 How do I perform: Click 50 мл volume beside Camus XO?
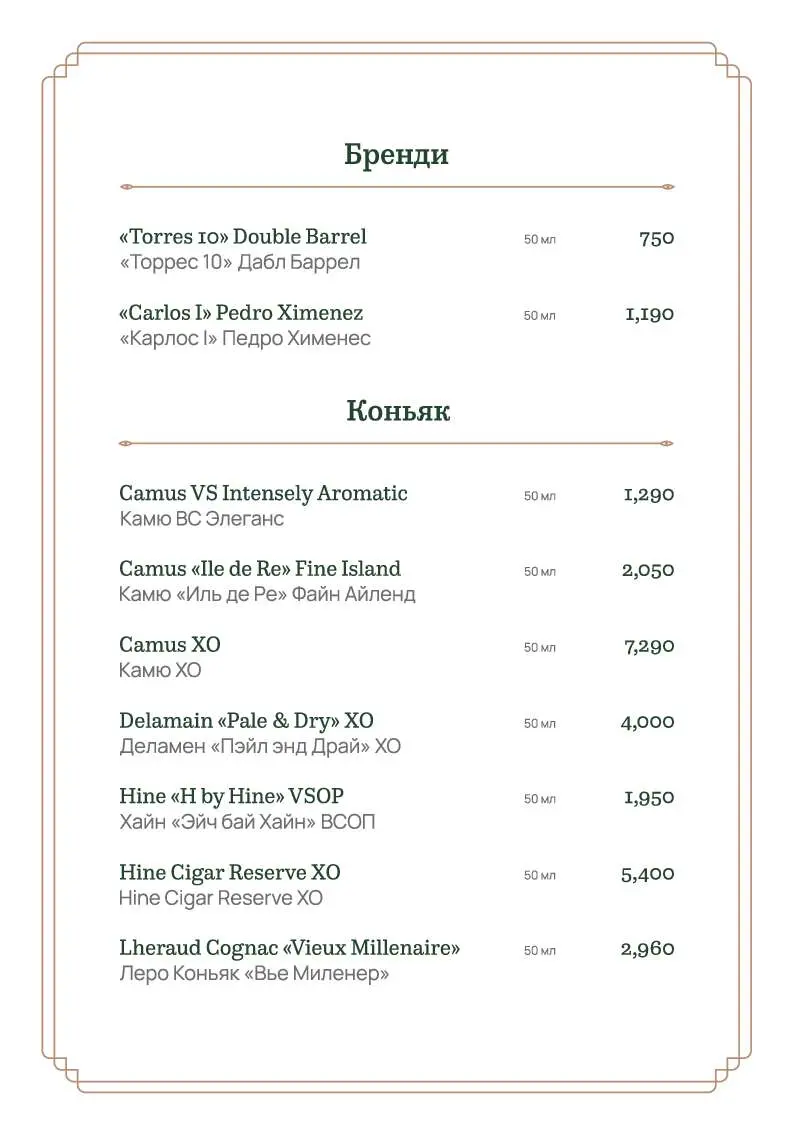539,647
